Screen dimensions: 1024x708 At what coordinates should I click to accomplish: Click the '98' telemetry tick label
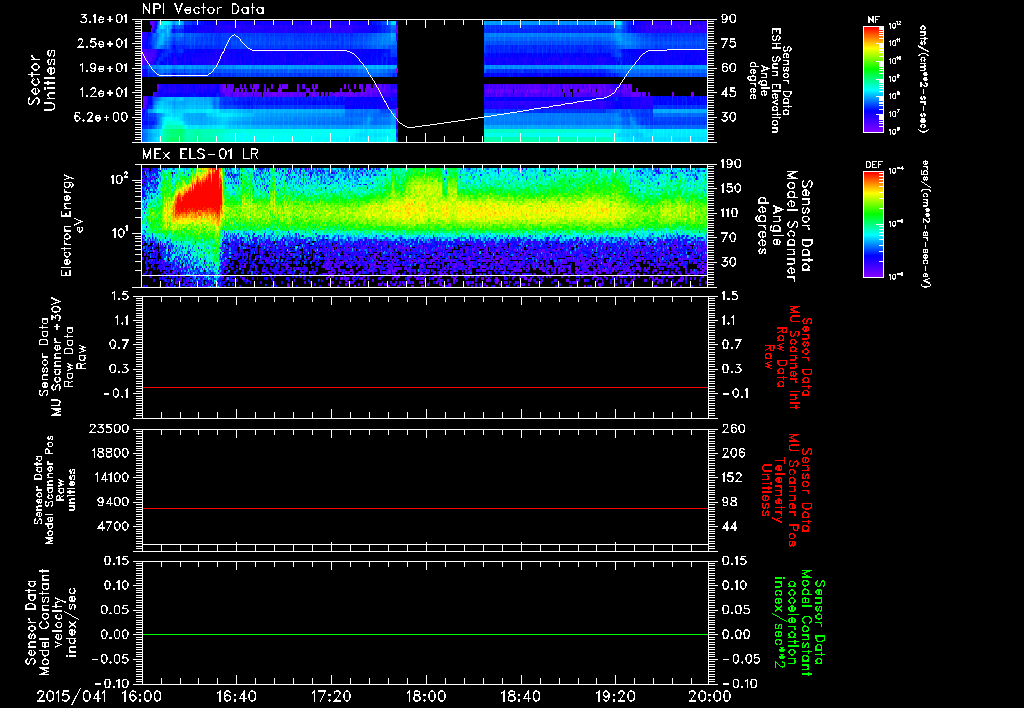click(729, 502)
